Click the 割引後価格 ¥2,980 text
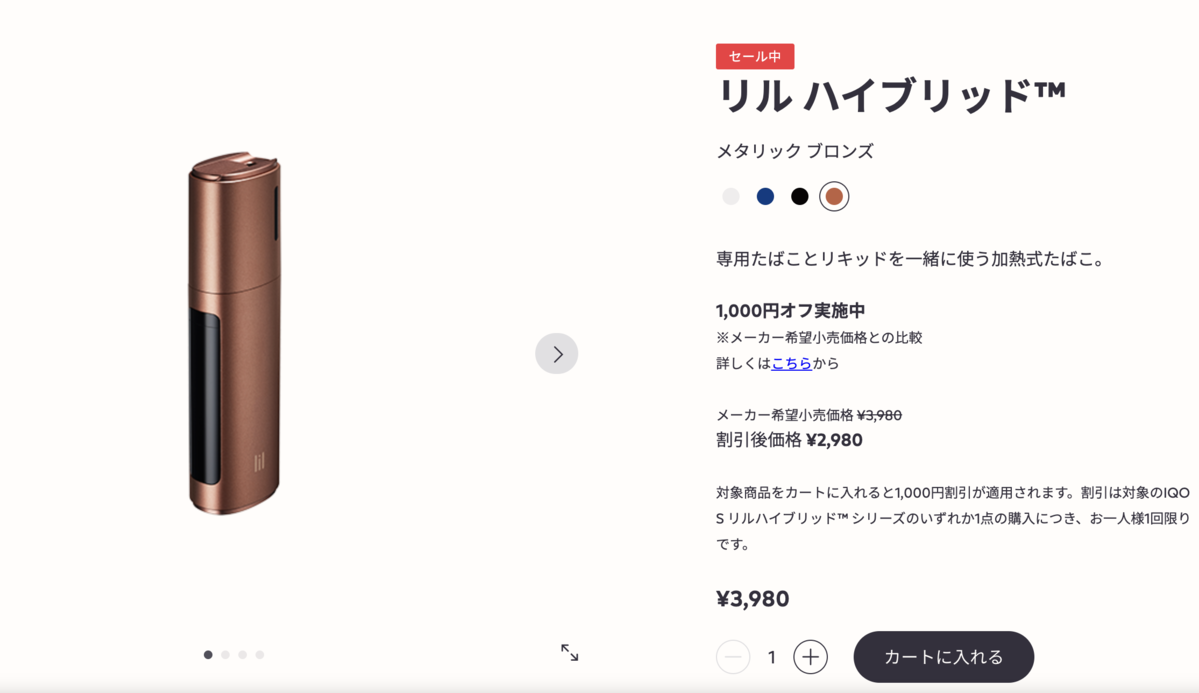 click(x=789, y=440)
